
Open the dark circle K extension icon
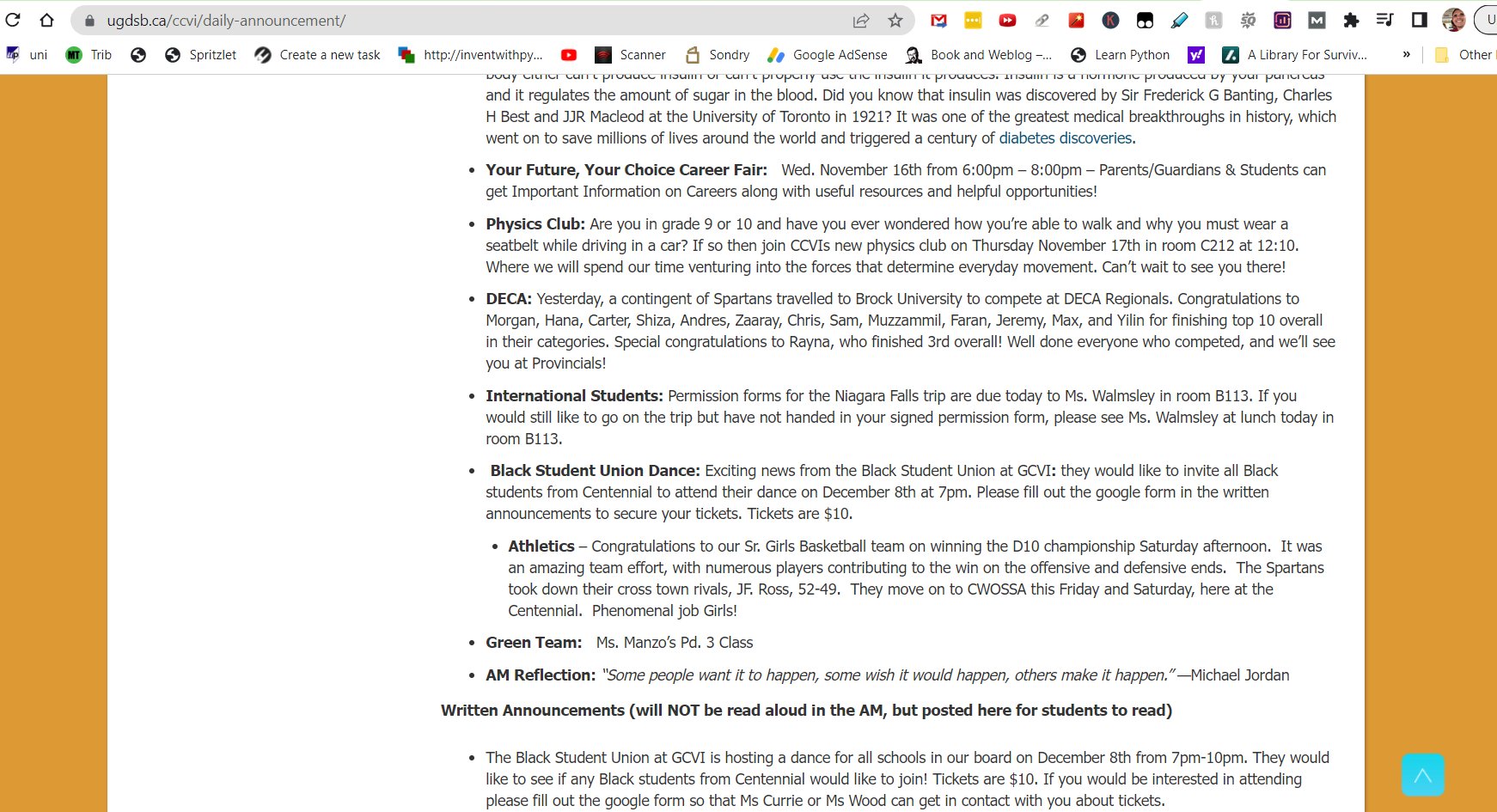pyautogui.click(x=1110, y=21)
